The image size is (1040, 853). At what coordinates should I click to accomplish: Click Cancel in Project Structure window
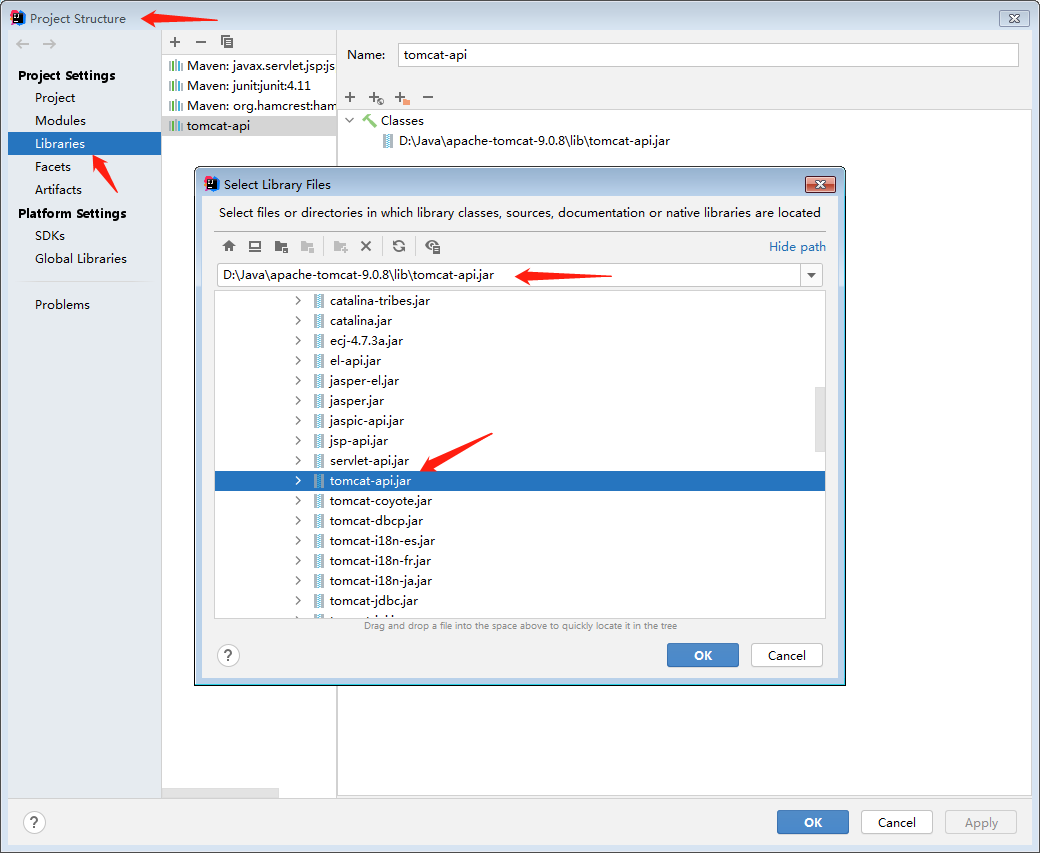(897, 822)
